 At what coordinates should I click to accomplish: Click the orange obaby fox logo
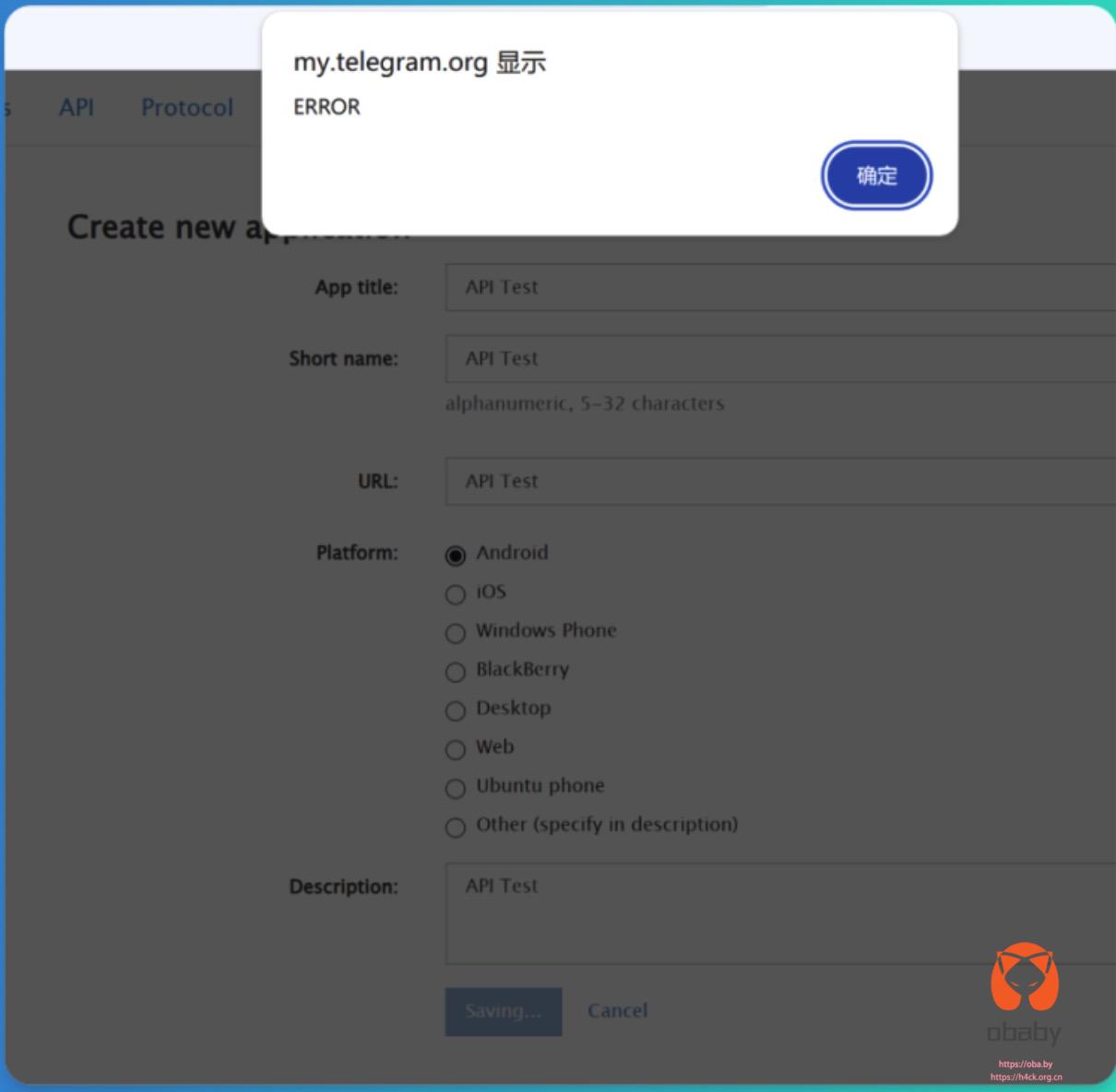1025,978
